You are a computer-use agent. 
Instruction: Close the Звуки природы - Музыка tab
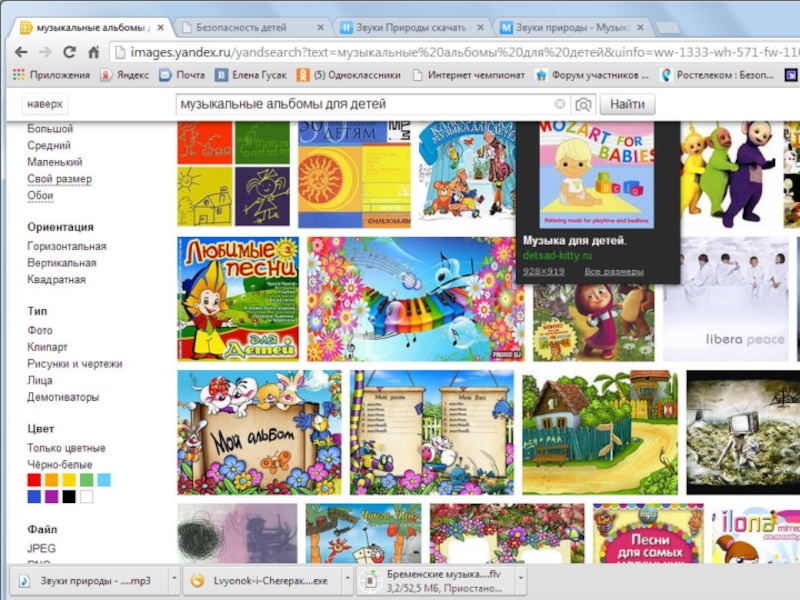coord(640,28)
